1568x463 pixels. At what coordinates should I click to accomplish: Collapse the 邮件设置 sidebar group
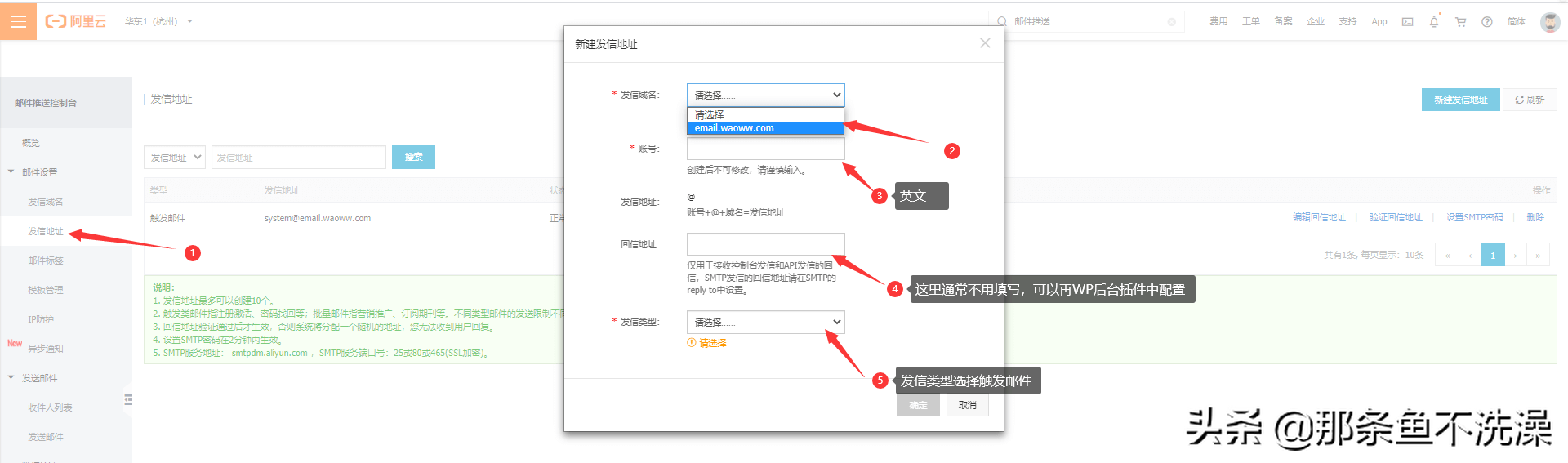(39, 172)
